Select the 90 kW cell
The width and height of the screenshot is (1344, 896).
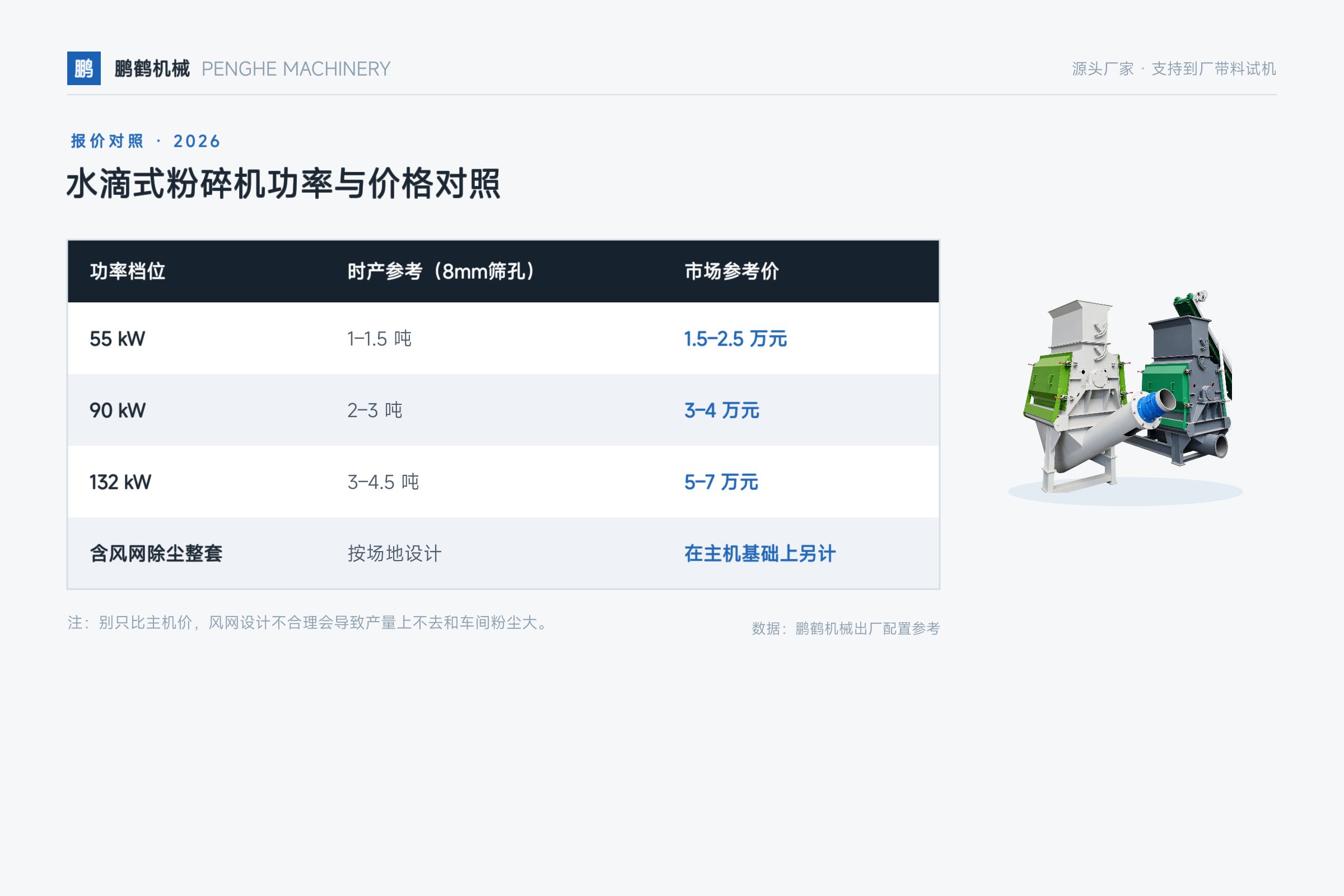118,410
